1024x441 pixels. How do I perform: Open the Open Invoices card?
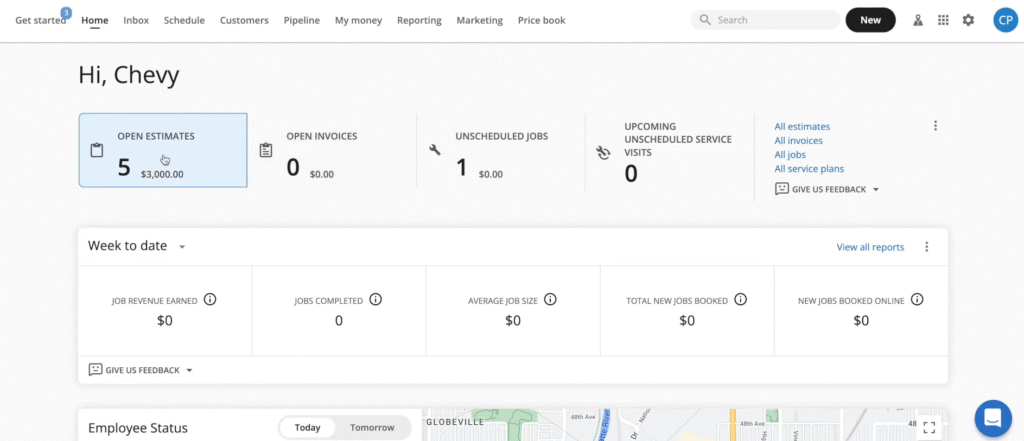[x=332, y=150]
